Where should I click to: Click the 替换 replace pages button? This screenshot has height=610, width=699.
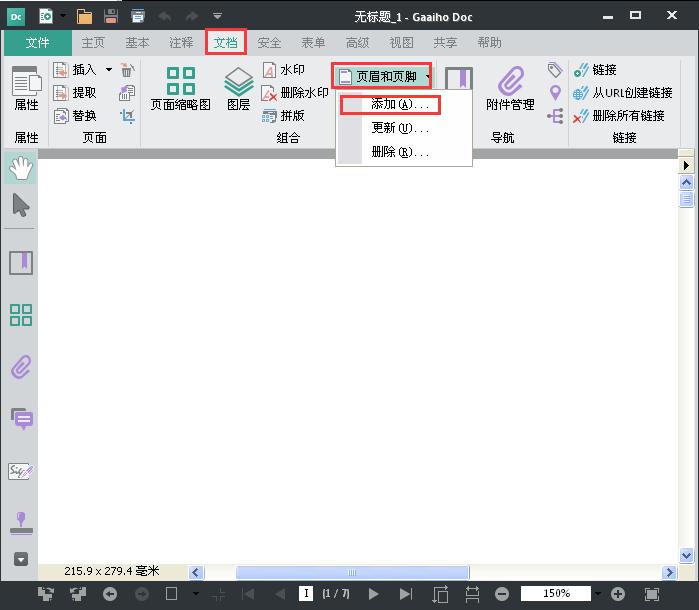point(74,116)
